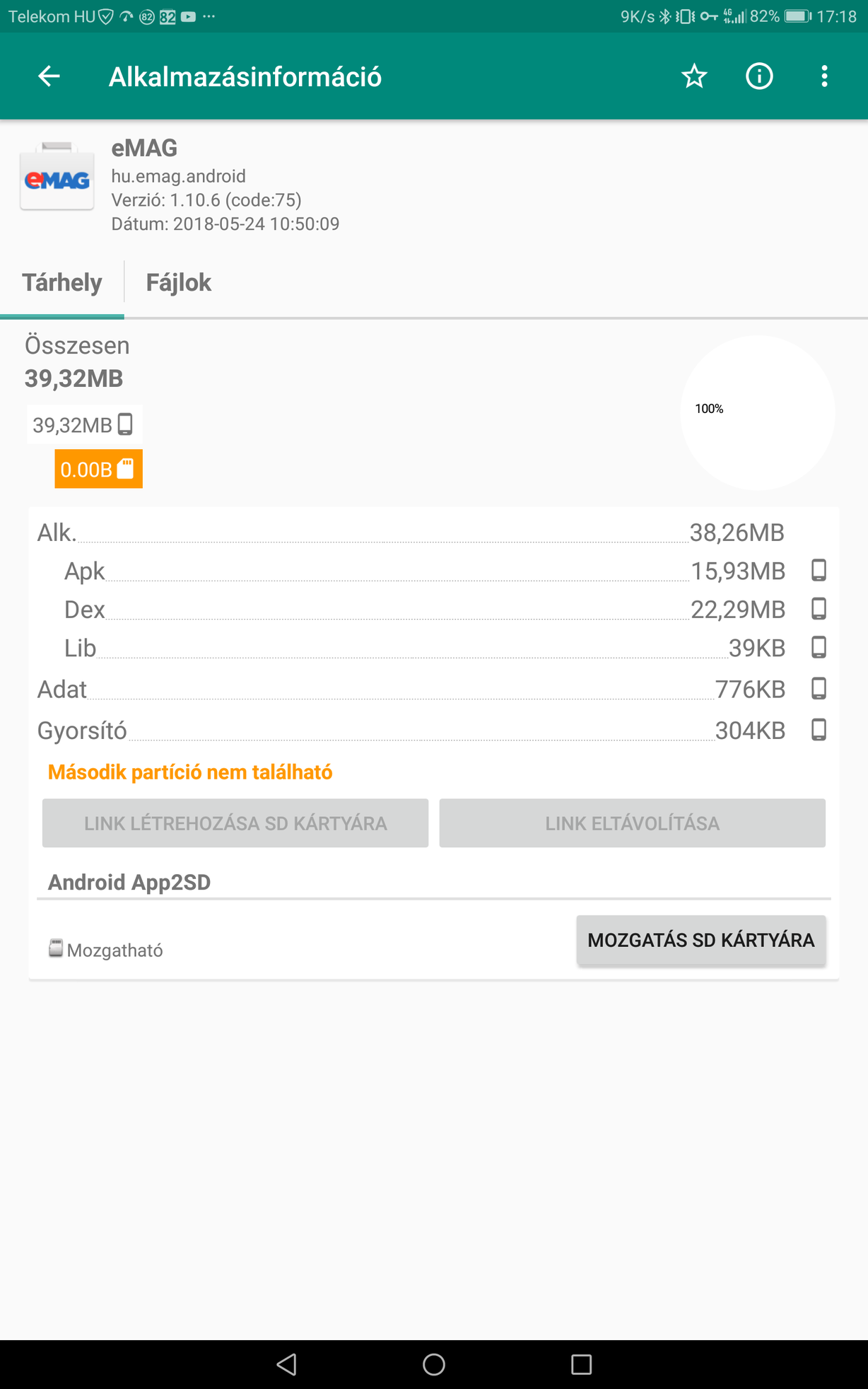Tap the orange 0.00B SD card chip
Viewport: 868px width, 1389px height.
(x=98, y=469)
